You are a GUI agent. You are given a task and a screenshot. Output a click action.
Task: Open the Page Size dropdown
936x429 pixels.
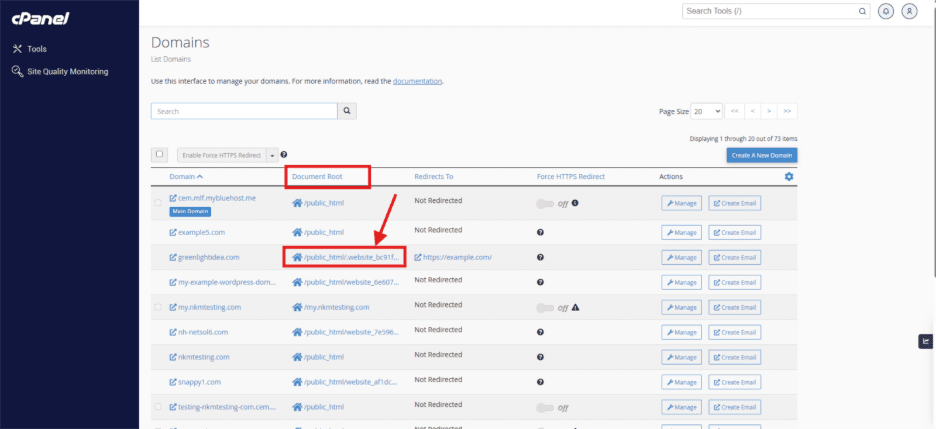click(x=707, y=111)
